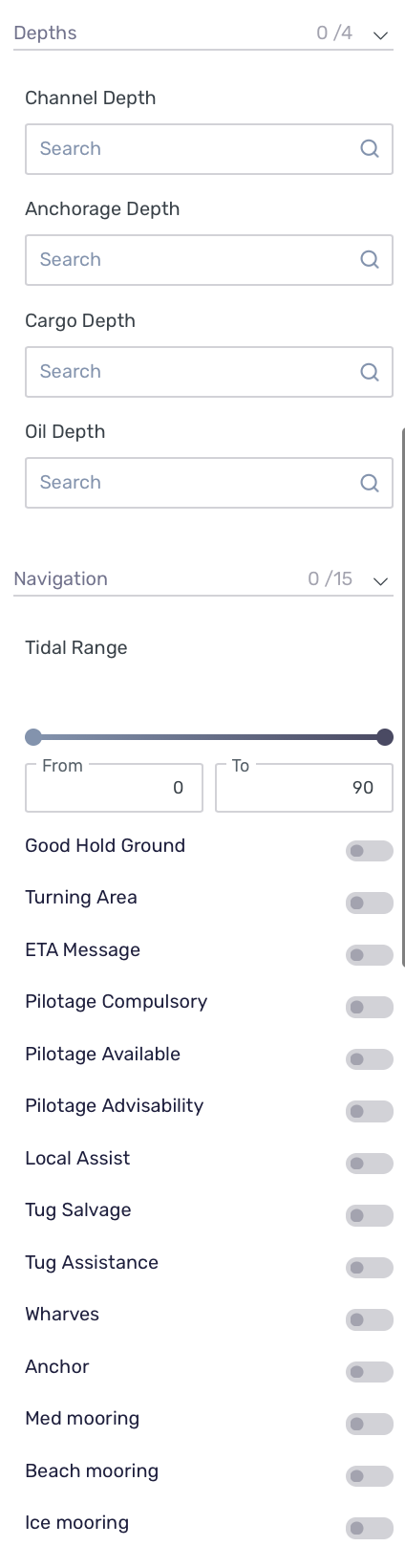Image resolution: width=405 pixels, height=1568 pixels.
Task: Toggle the Tug Assistance switch
Action: coord(370,1268)
